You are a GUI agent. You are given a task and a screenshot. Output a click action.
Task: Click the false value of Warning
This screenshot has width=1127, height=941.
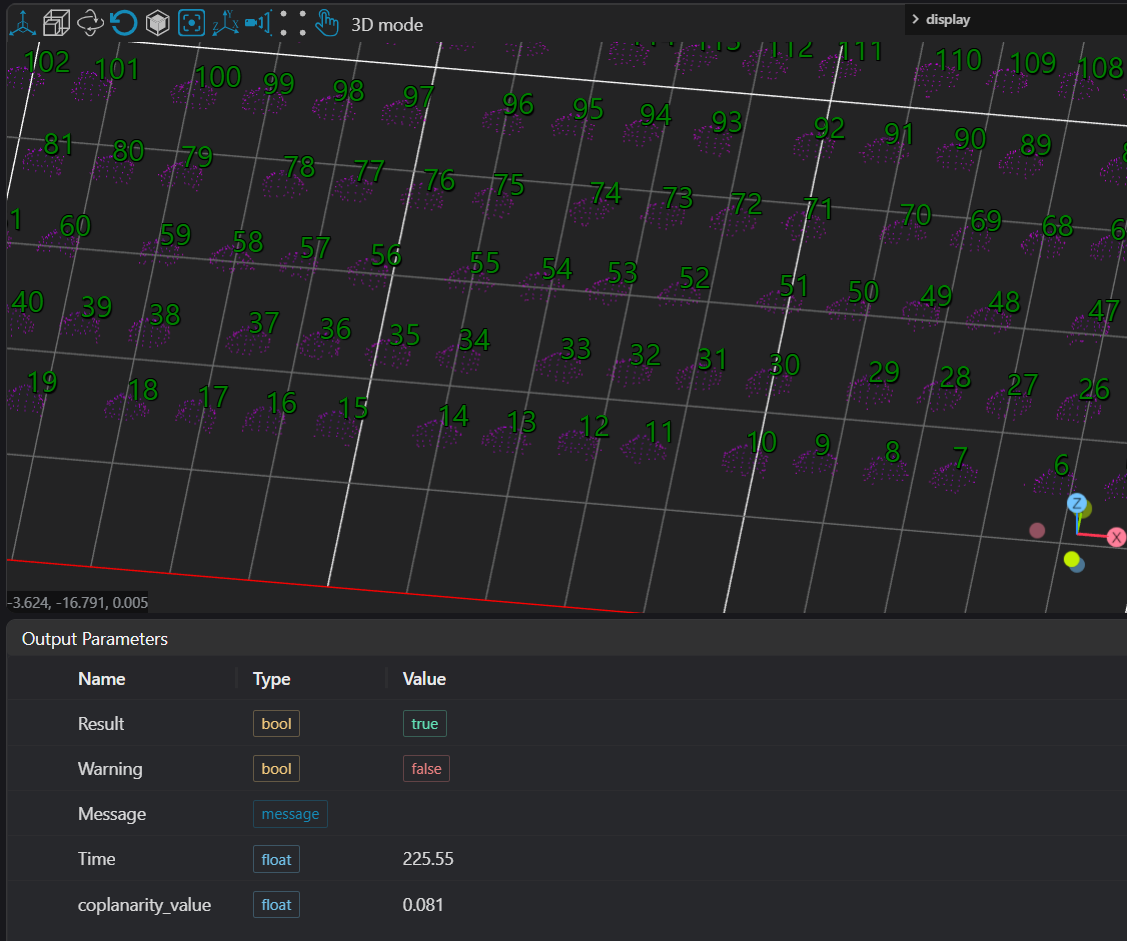tap(425, 769)
